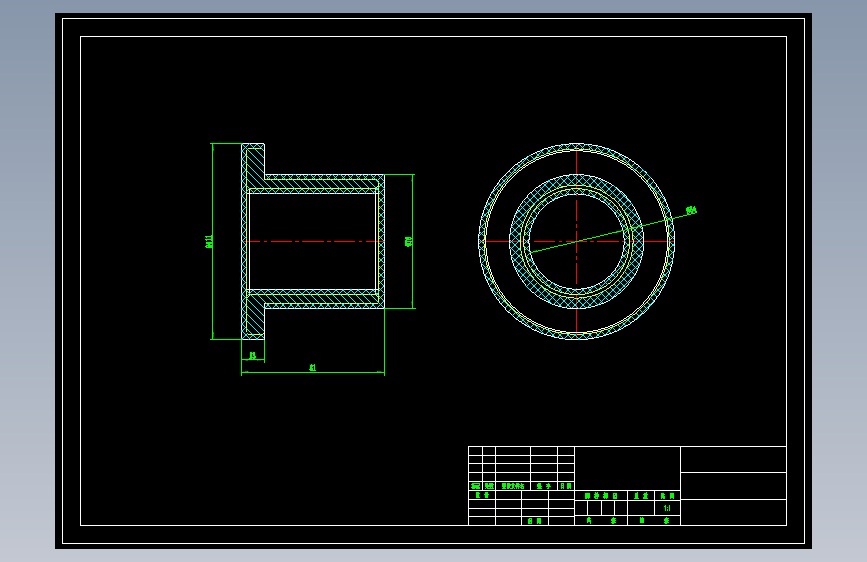This screenshot has width=867, height=562.
Task: Select the sleeve diameter dimension text beside section view
Action: coord(409,241)
